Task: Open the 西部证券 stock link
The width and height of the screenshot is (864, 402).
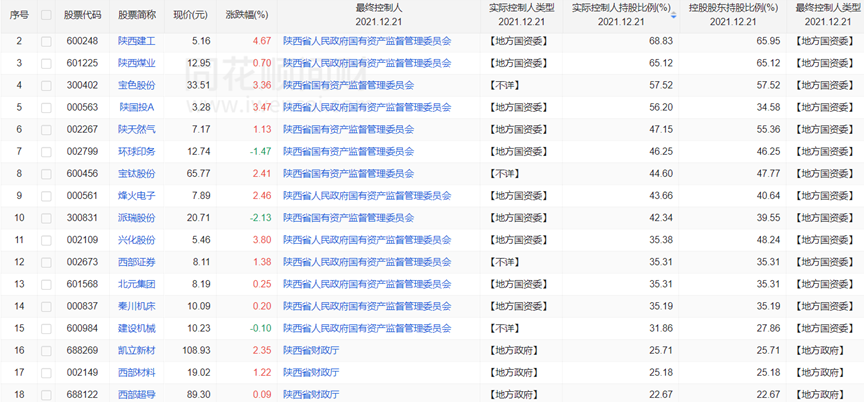Action: pyautogui.click(x=137, y=262)
